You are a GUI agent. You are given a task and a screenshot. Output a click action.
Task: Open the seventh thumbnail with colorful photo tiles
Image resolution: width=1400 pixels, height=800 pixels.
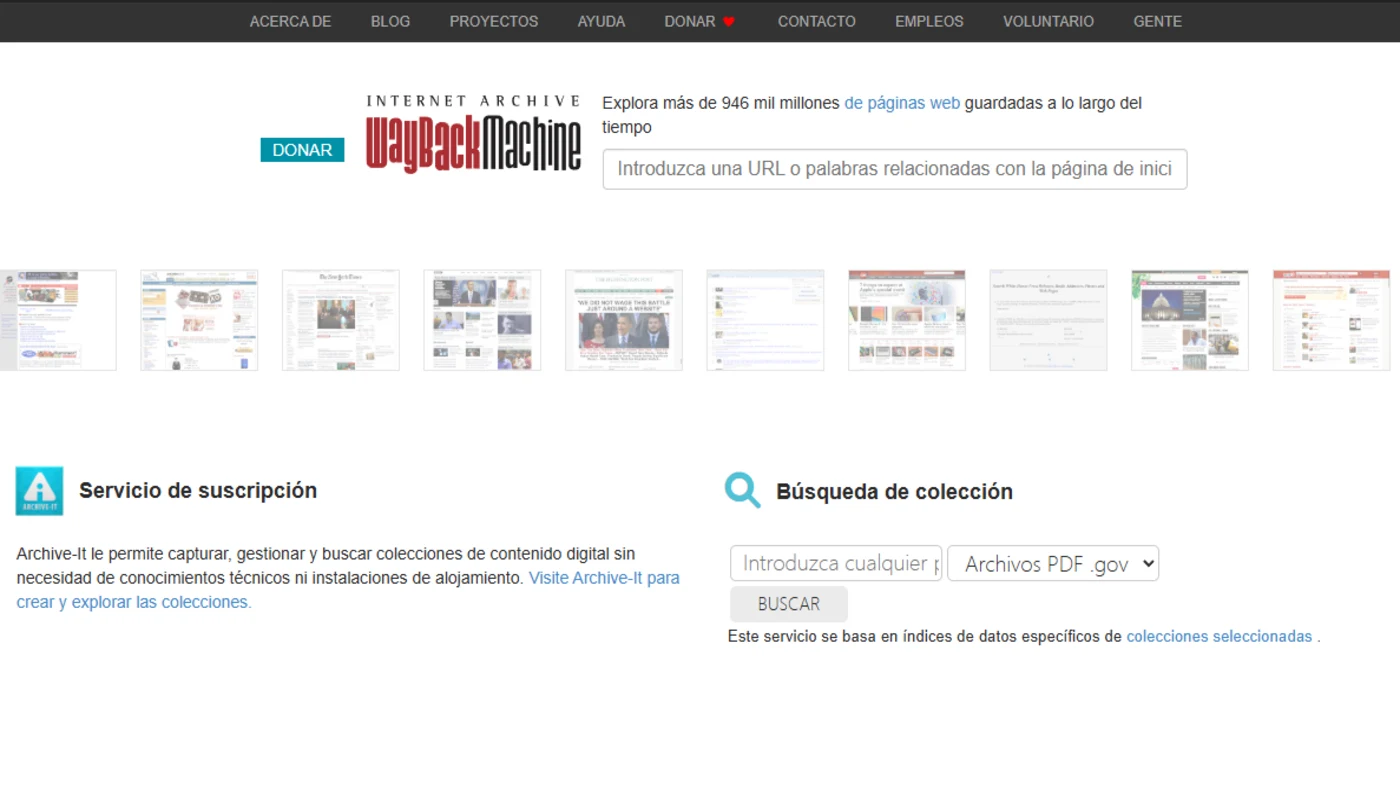(x=907, y=320)
